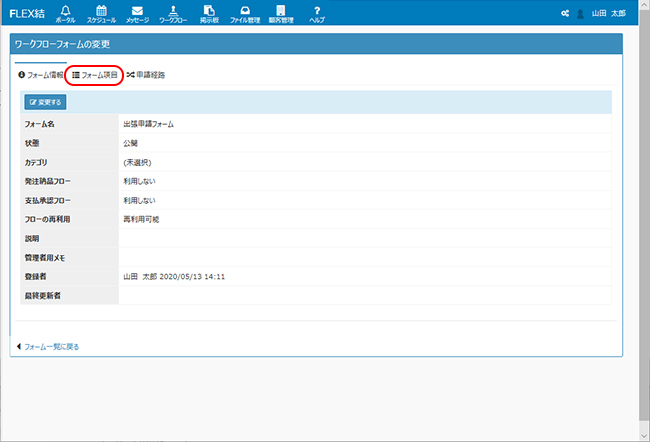Click the フローの再利用 row label

click(47, 219)
